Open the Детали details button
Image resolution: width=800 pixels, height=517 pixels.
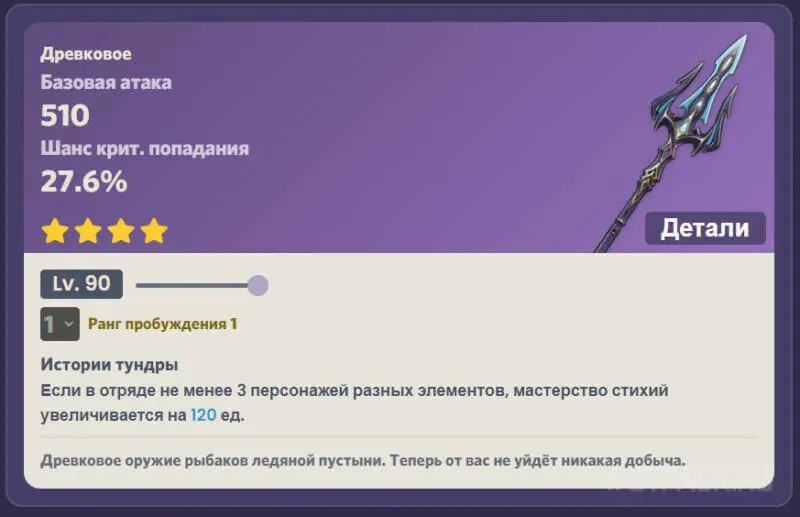click(705, 228)
